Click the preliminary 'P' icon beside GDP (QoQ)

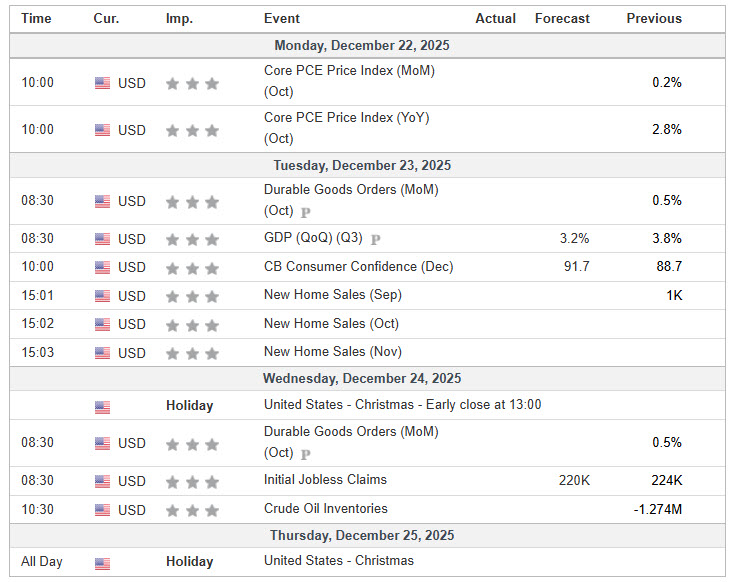[x=376, y=239]
